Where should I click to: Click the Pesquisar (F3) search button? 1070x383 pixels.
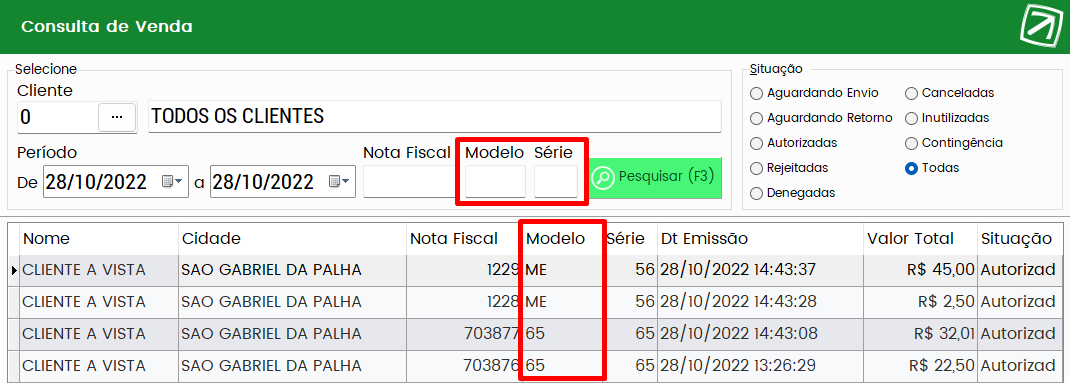pos(655,178)
